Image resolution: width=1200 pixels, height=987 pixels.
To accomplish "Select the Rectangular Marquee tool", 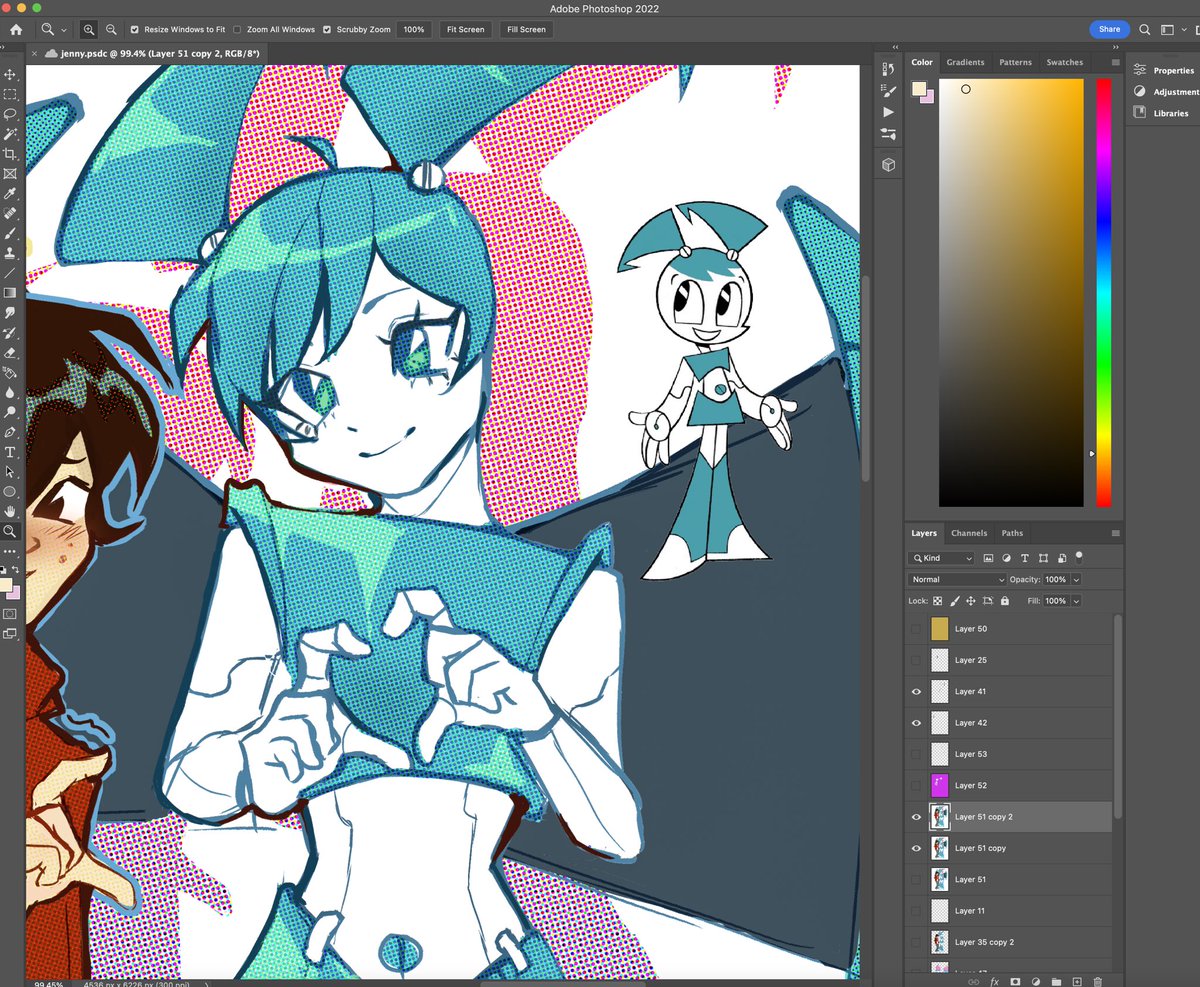I will [10, 94].
